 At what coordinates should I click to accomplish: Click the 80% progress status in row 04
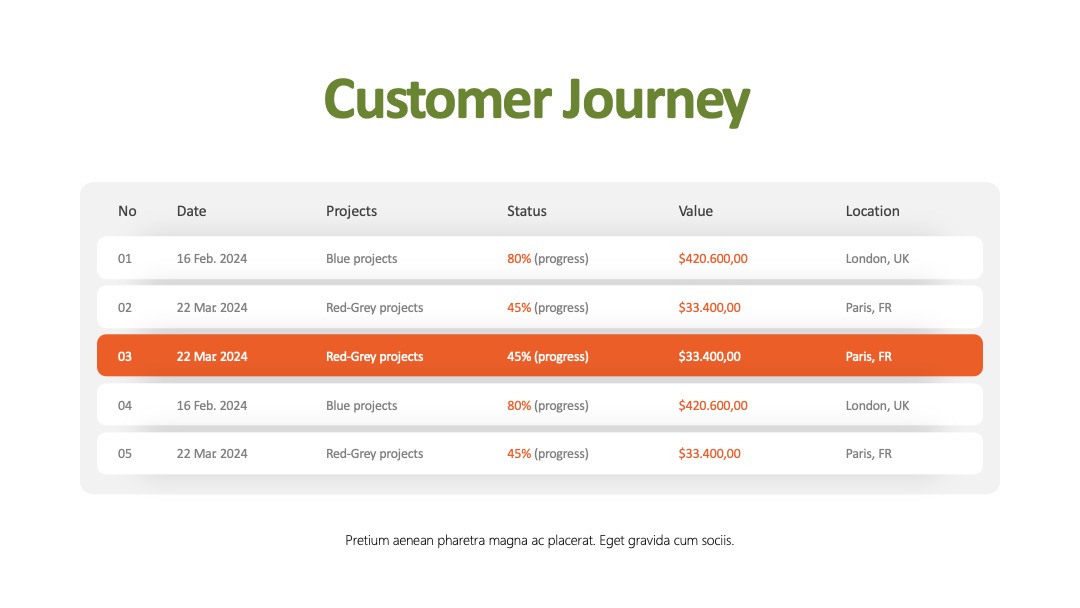(x=548, y=406)
